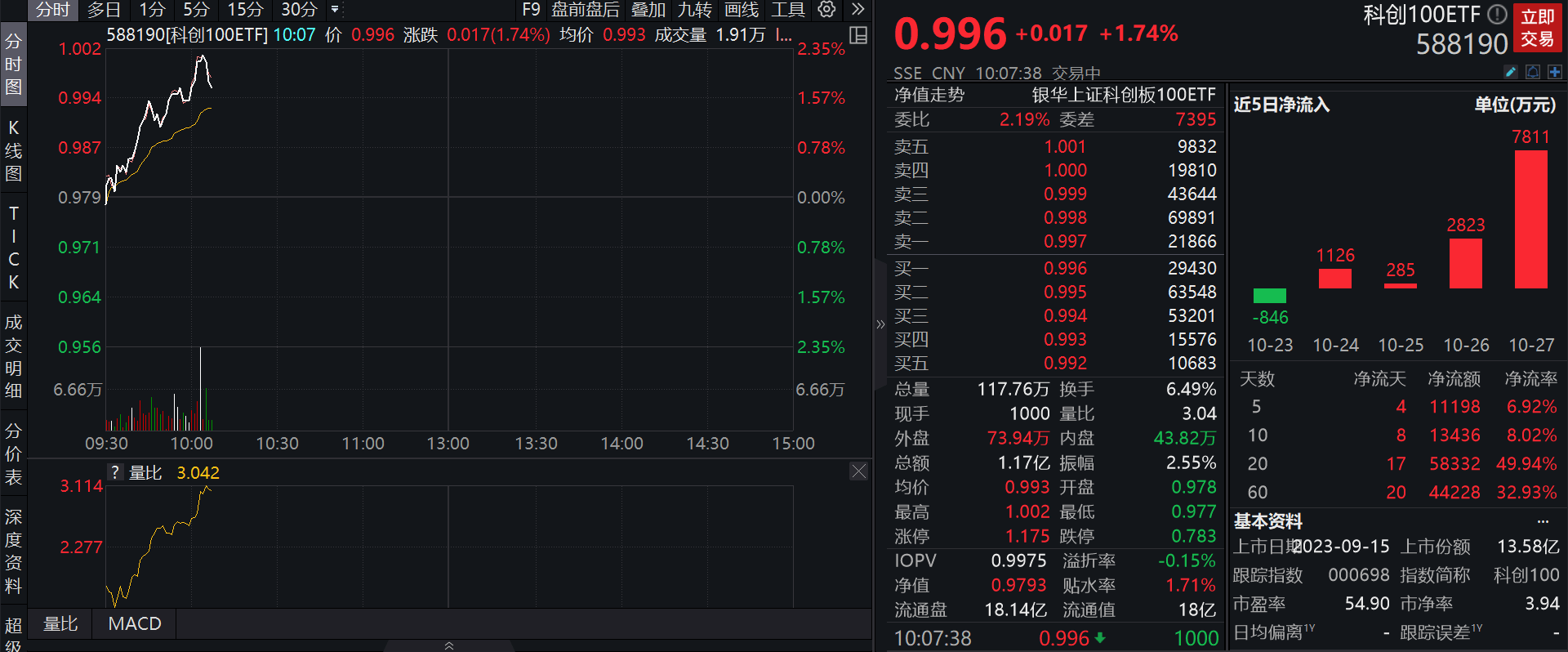This screenshot has height=652, width=1568.
Task: Expand more toolbar options double-arrow
Action: (857, 10)
